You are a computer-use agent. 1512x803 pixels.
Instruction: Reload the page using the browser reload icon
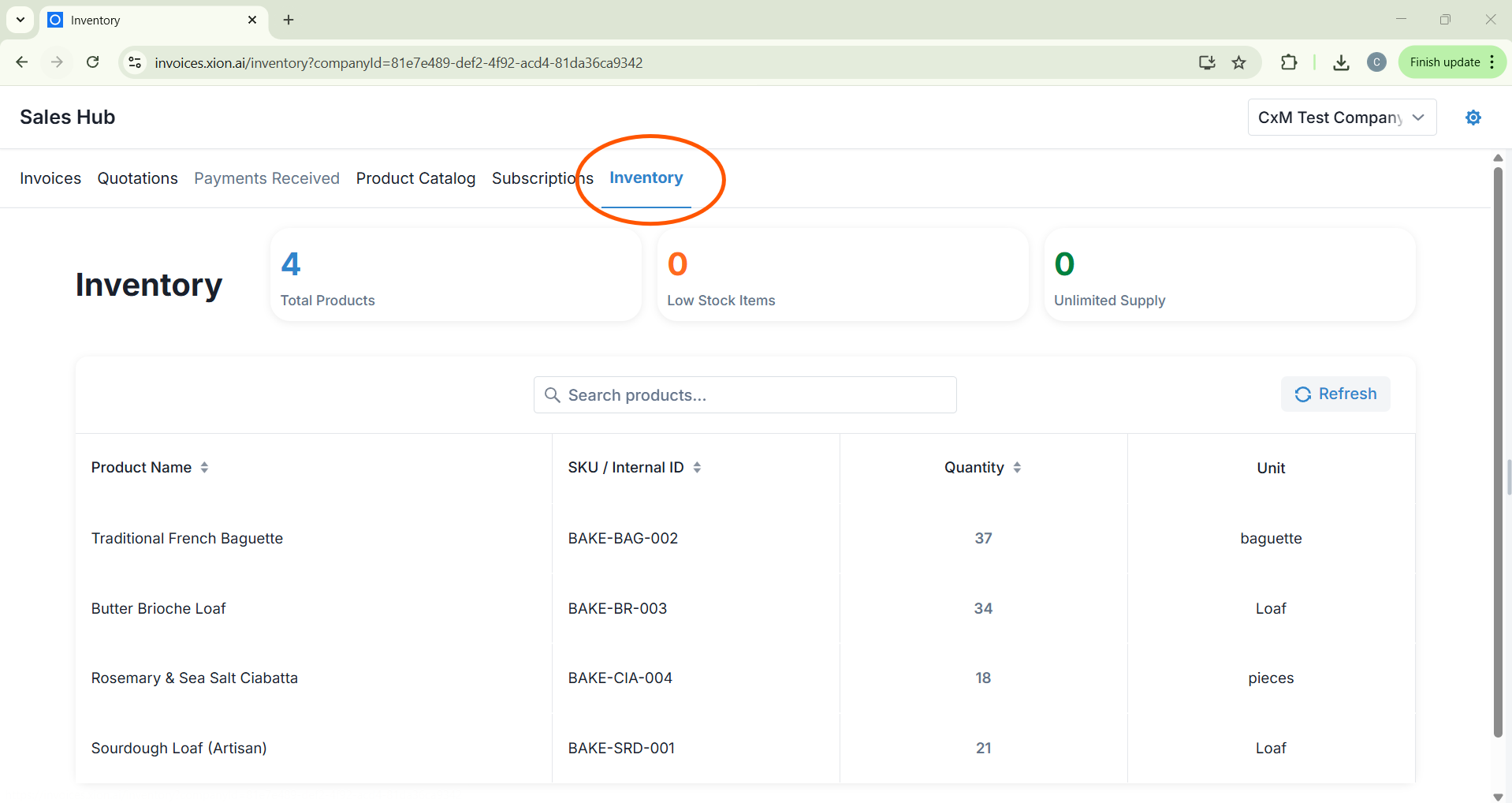coord(92,62)
